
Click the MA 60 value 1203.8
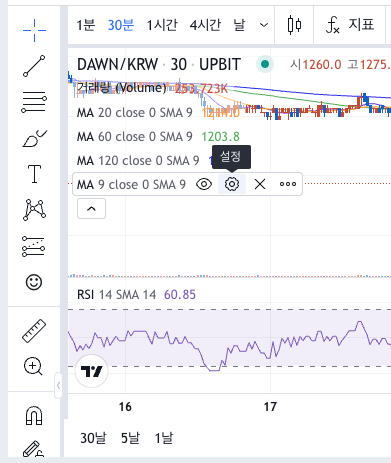(x=220, y=137)
